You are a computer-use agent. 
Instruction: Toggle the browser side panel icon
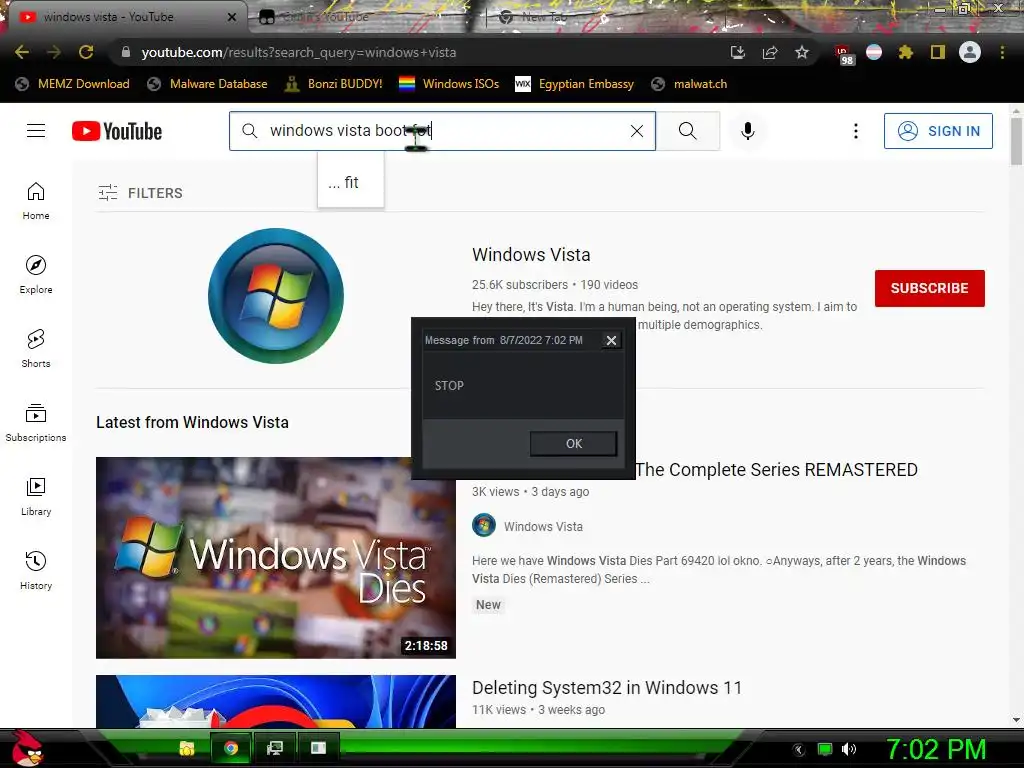click(938, 52)
